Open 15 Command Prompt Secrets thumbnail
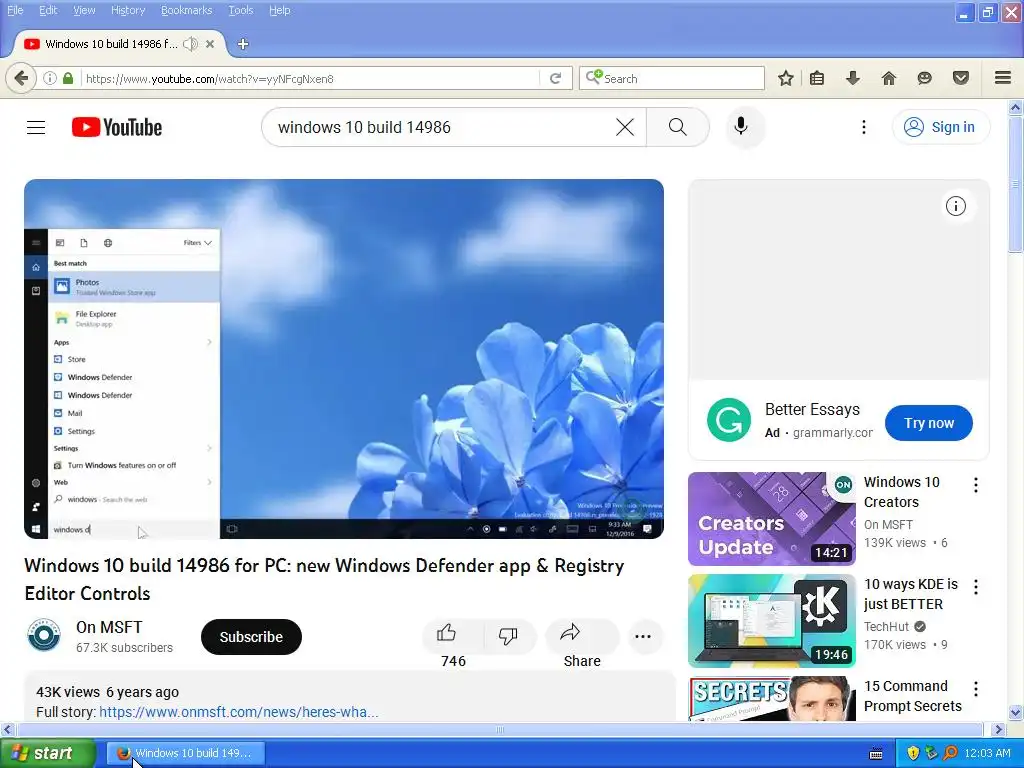The height and width of the screenshot is (768, 1024). [772, 698]
